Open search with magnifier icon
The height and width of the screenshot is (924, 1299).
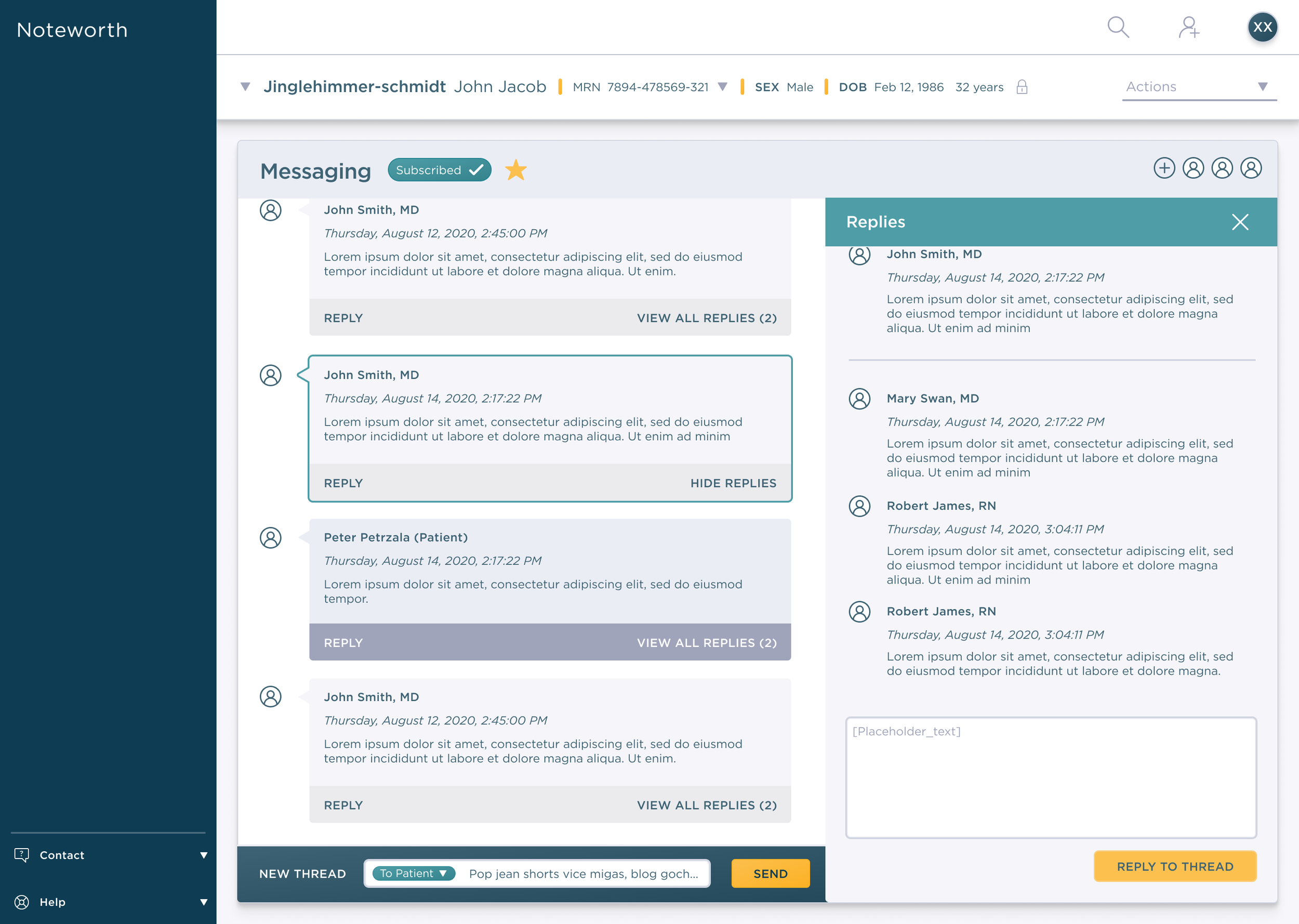[x=1118, y=27]
